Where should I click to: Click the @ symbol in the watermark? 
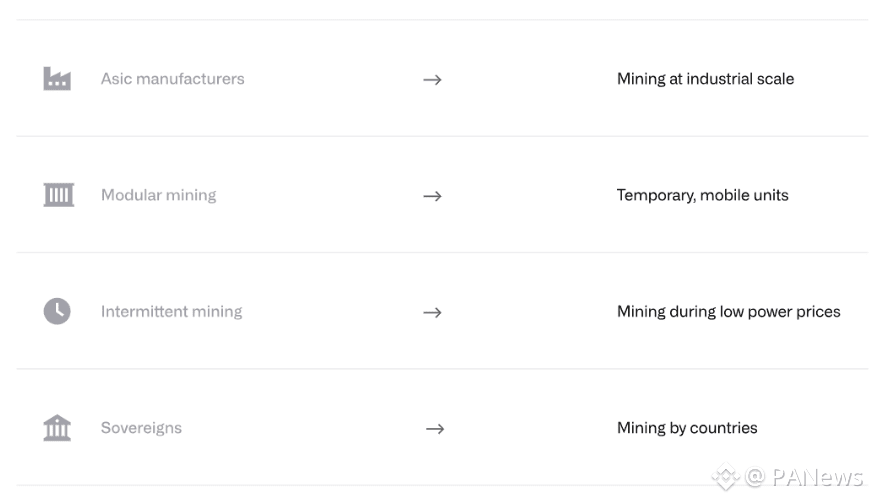[755, 477]
